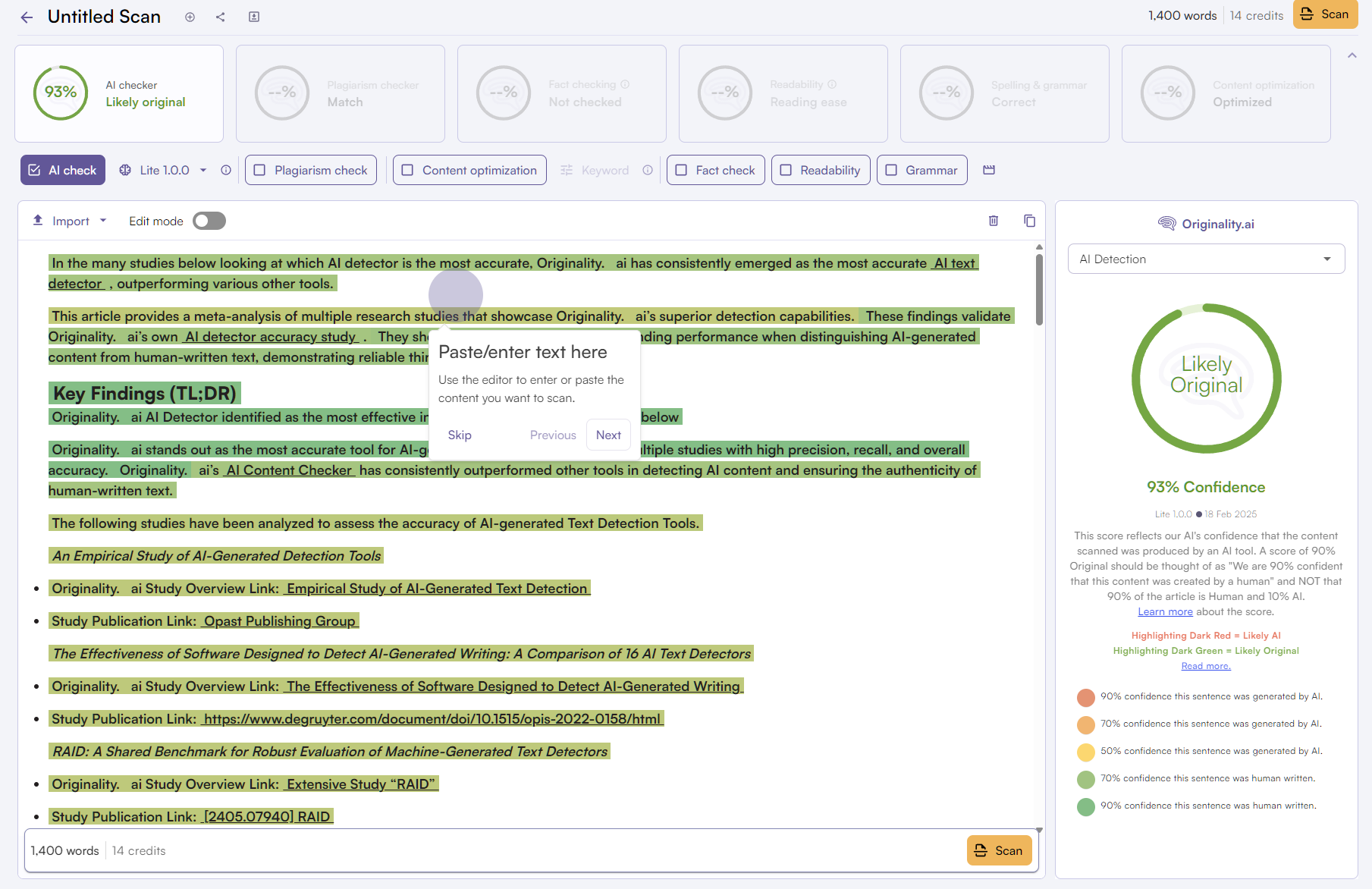Collapse the score cards with the chevron
The width and height of the screenshot is (1372, 889).
[1352, 55]
